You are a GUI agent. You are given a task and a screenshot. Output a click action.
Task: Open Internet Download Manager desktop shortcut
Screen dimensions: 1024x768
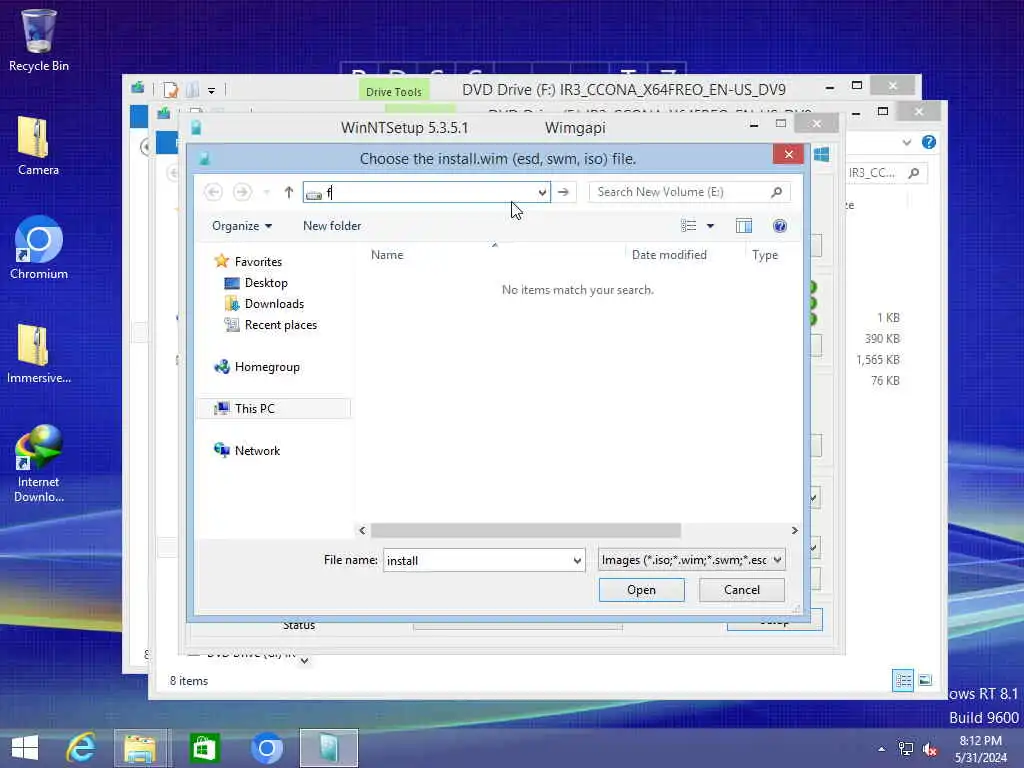coord(39,464)
